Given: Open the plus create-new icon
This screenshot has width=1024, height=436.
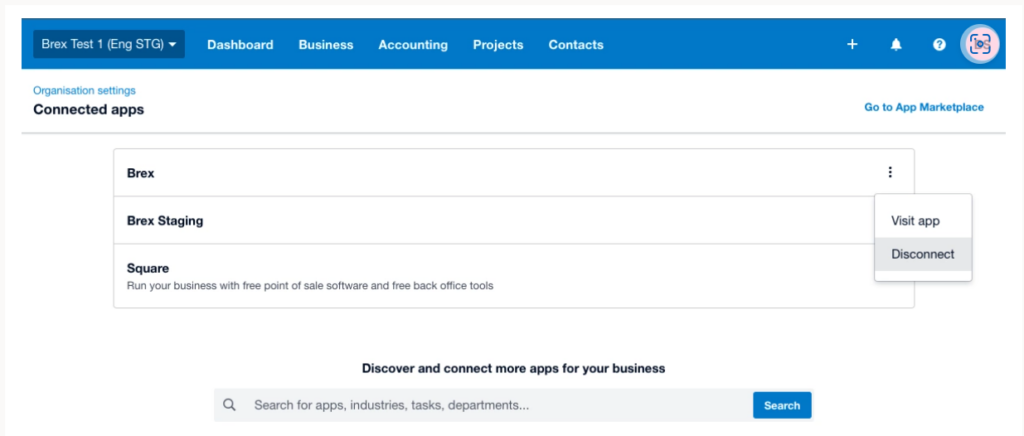Looking at the screenshot, I should click(852, 44).
